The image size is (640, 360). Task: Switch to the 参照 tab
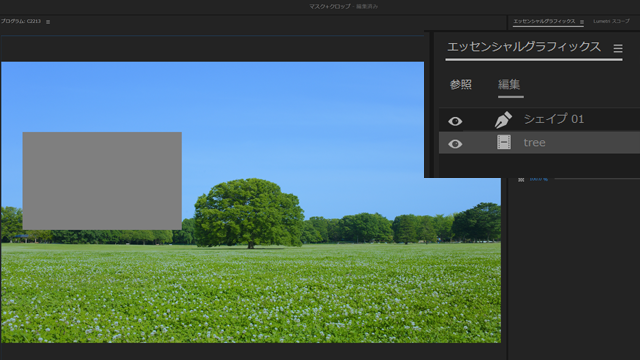tap(460, 84)
